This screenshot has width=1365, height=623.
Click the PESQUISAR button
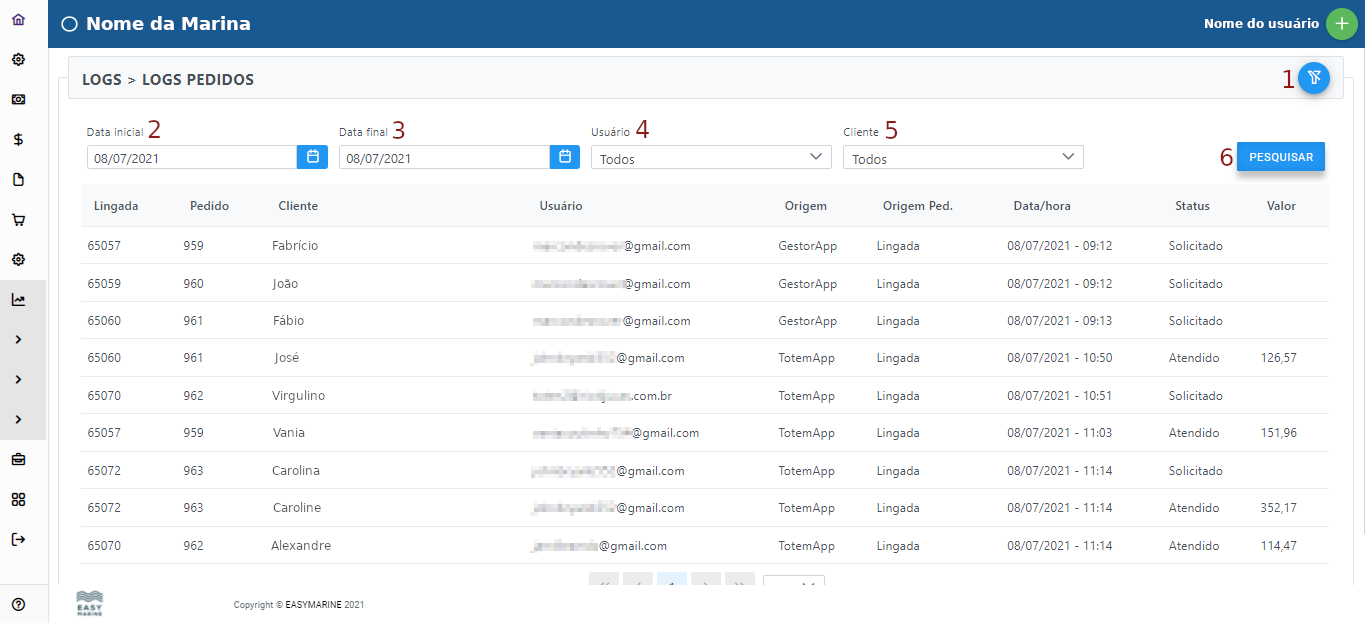coord(1280,157)
